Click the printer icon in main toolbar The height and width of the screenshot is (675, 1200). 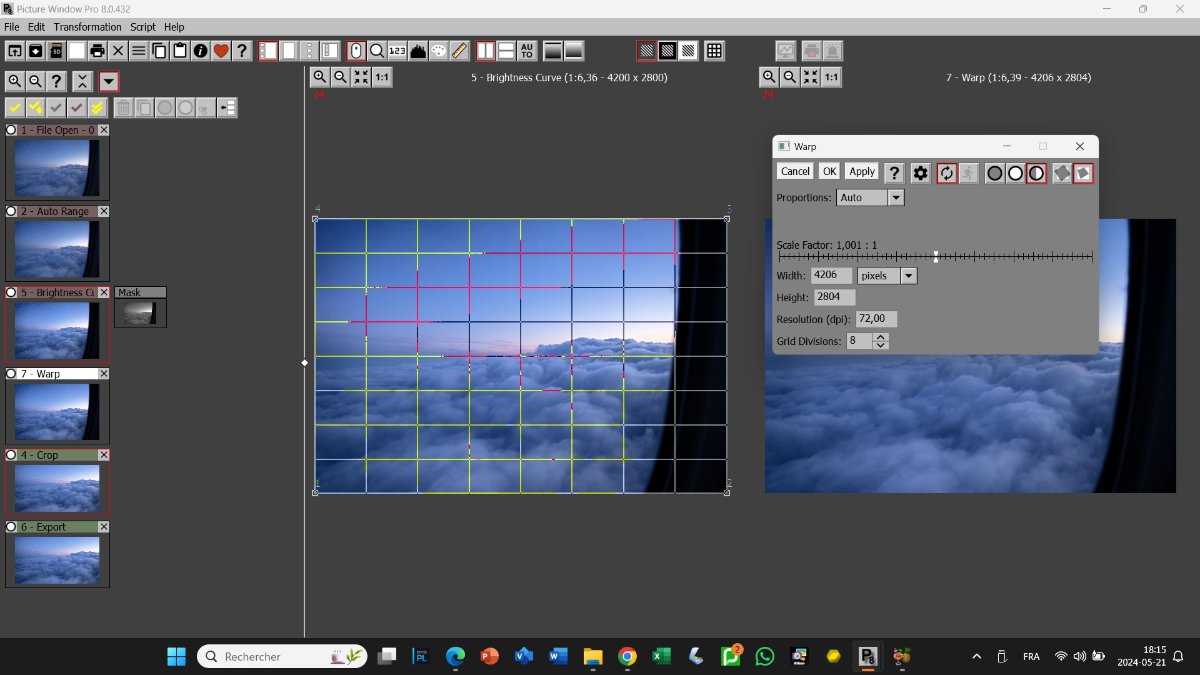click(x=97, y=51)
